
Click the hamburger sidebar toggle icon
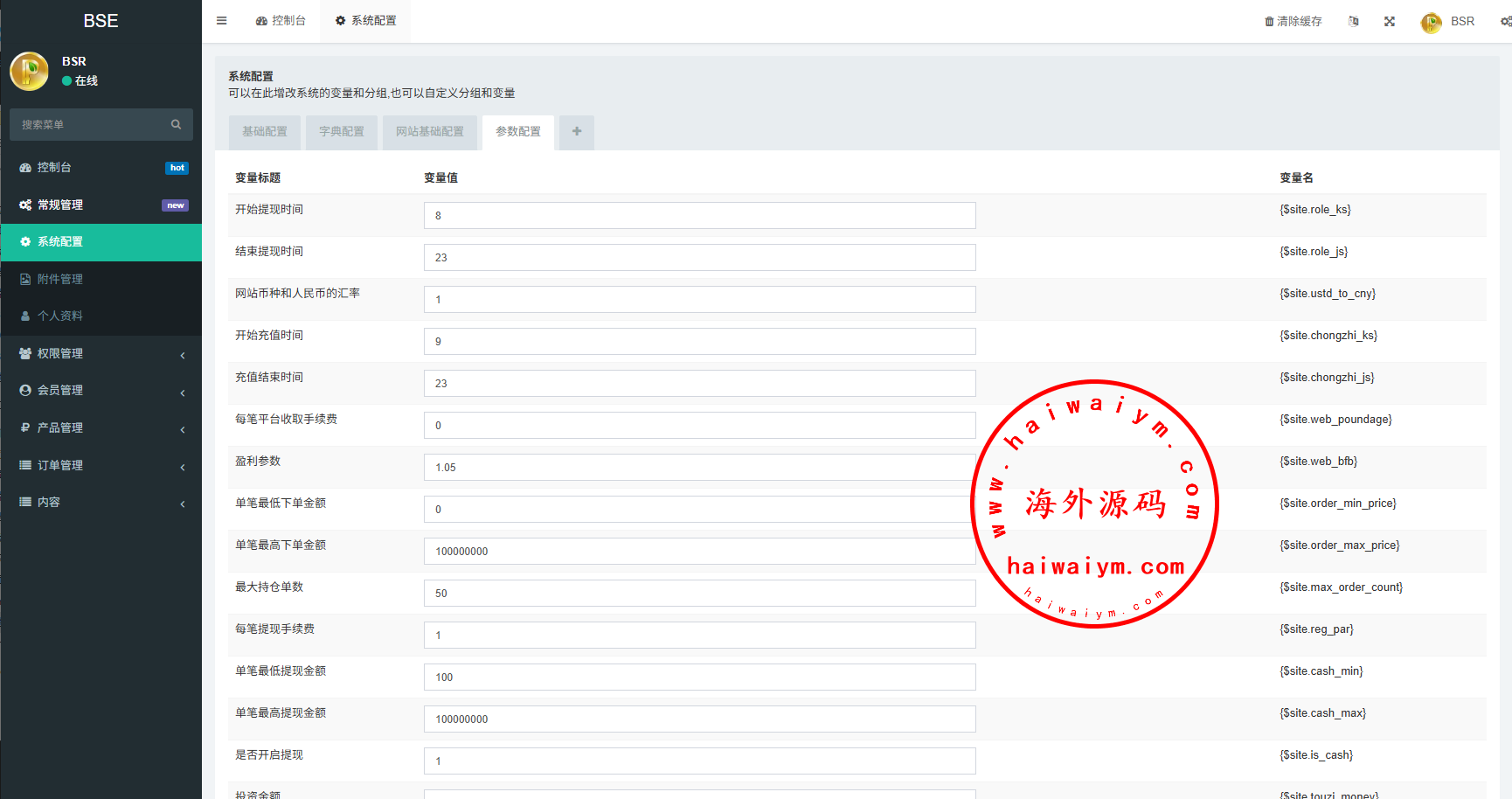tap(221, 21)
